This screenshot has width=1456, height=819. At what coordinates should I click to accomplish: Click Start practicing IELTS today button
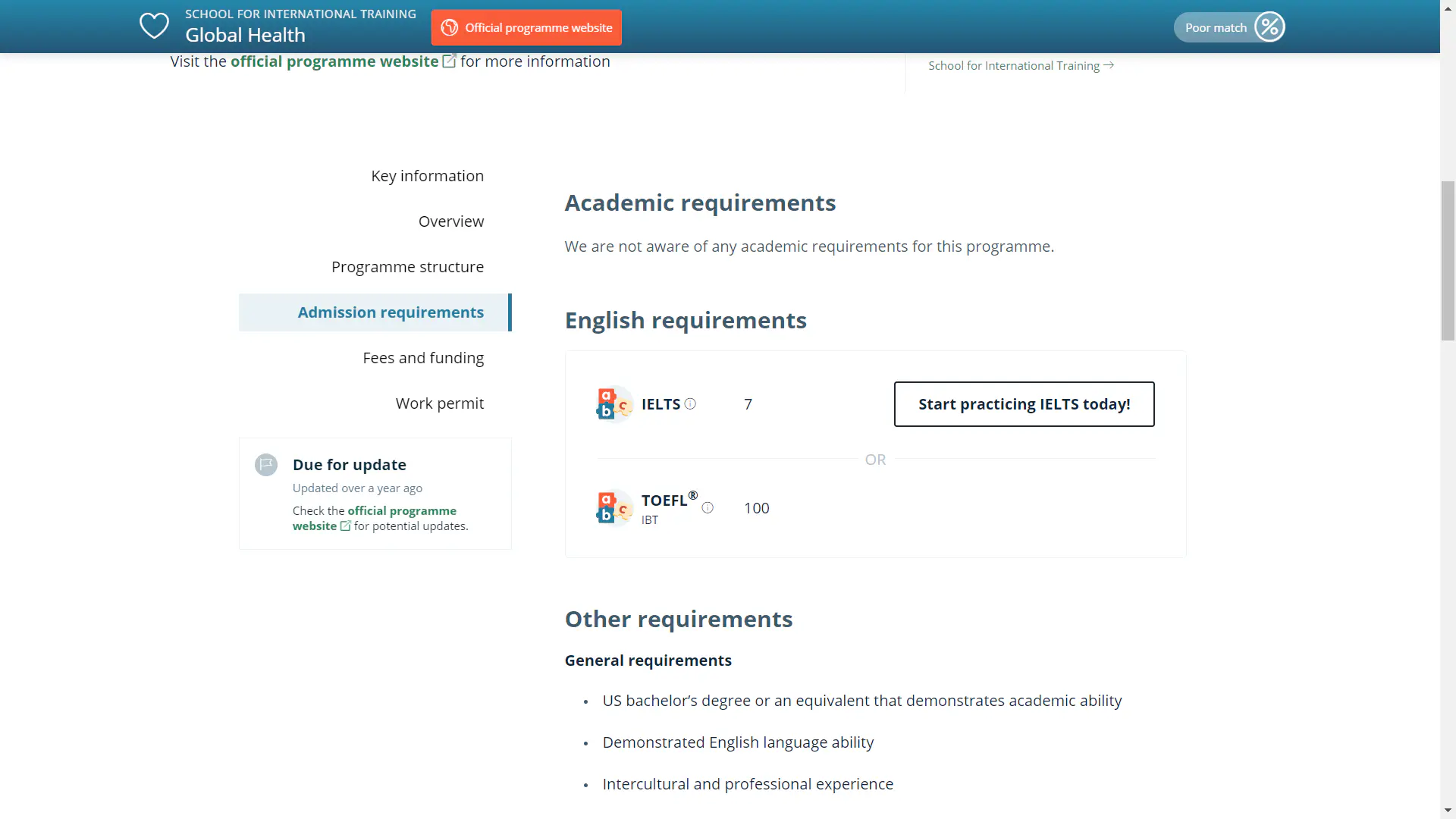pos(1024,404)
